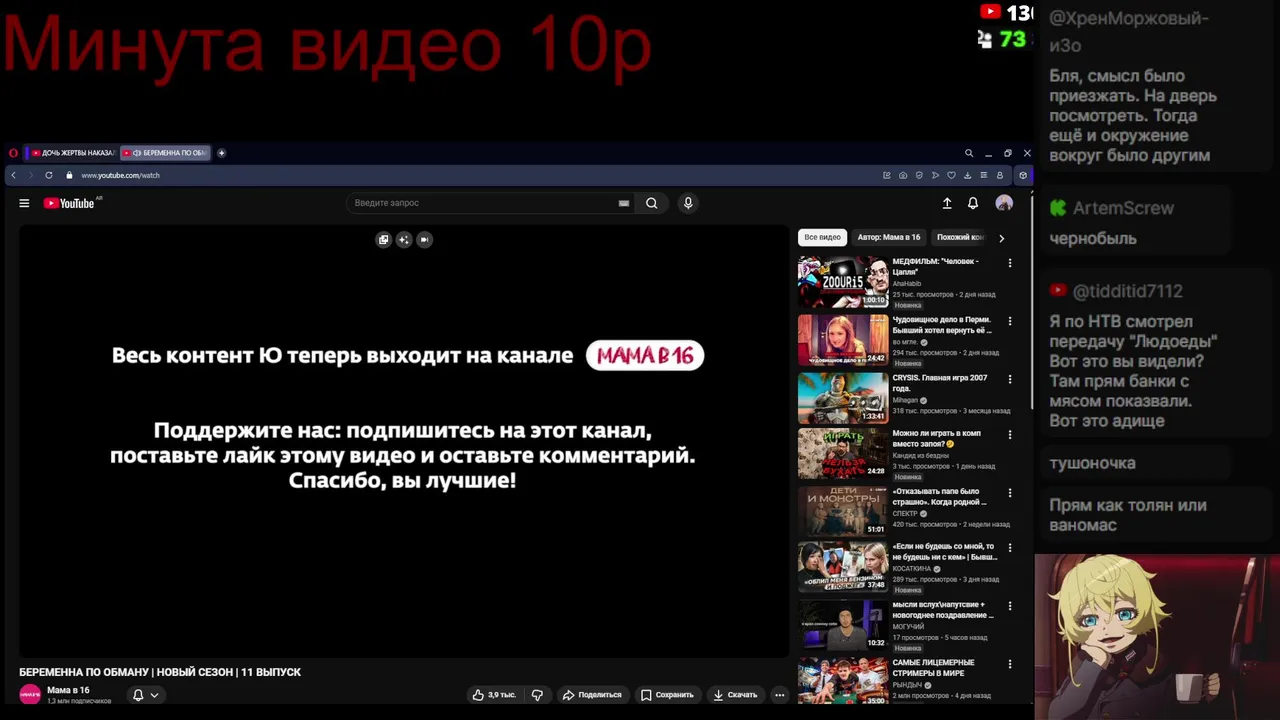Click the camera overlay icon above video
Image resolution: width=1280 pixels, height=720 pixels.
[x=425, y=239]
